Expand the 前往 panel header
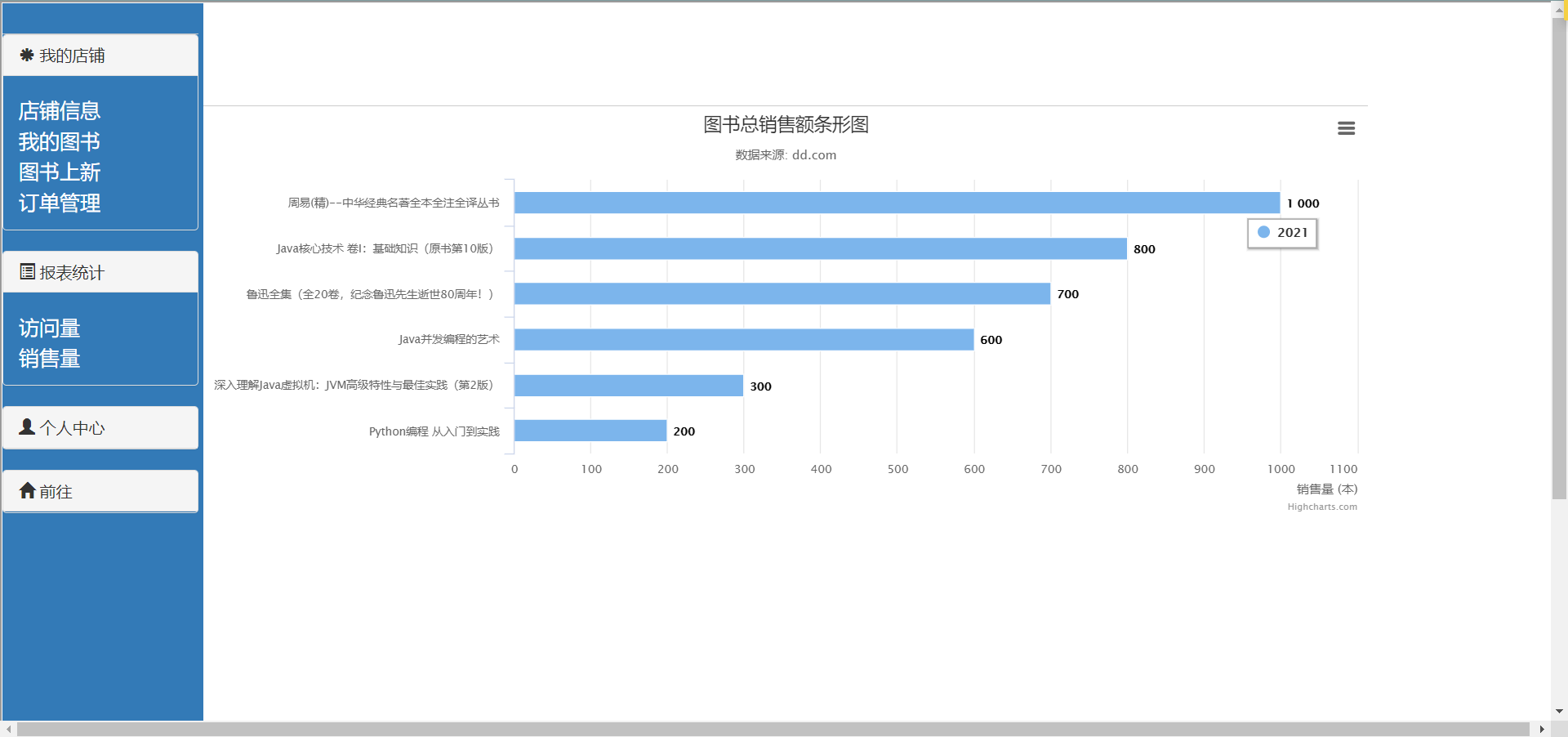Screen dimensions: 1568x737 [x=100, y=491]
